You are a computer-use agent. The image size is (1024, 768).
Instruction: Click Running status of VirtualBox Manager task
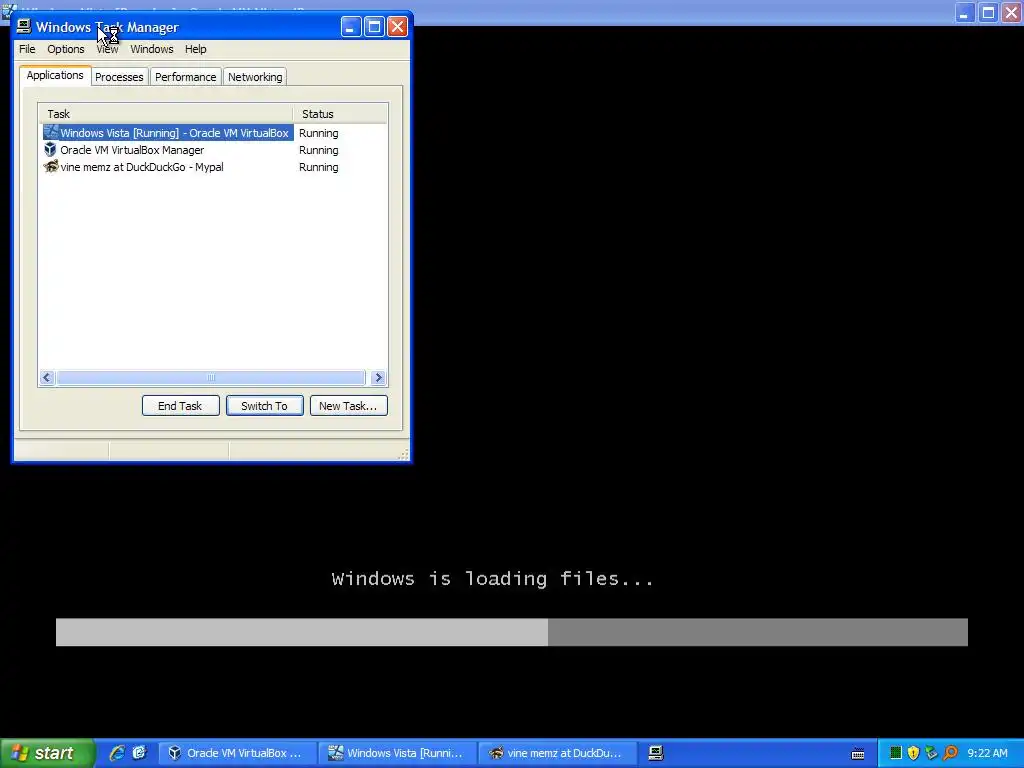[318, 150]
